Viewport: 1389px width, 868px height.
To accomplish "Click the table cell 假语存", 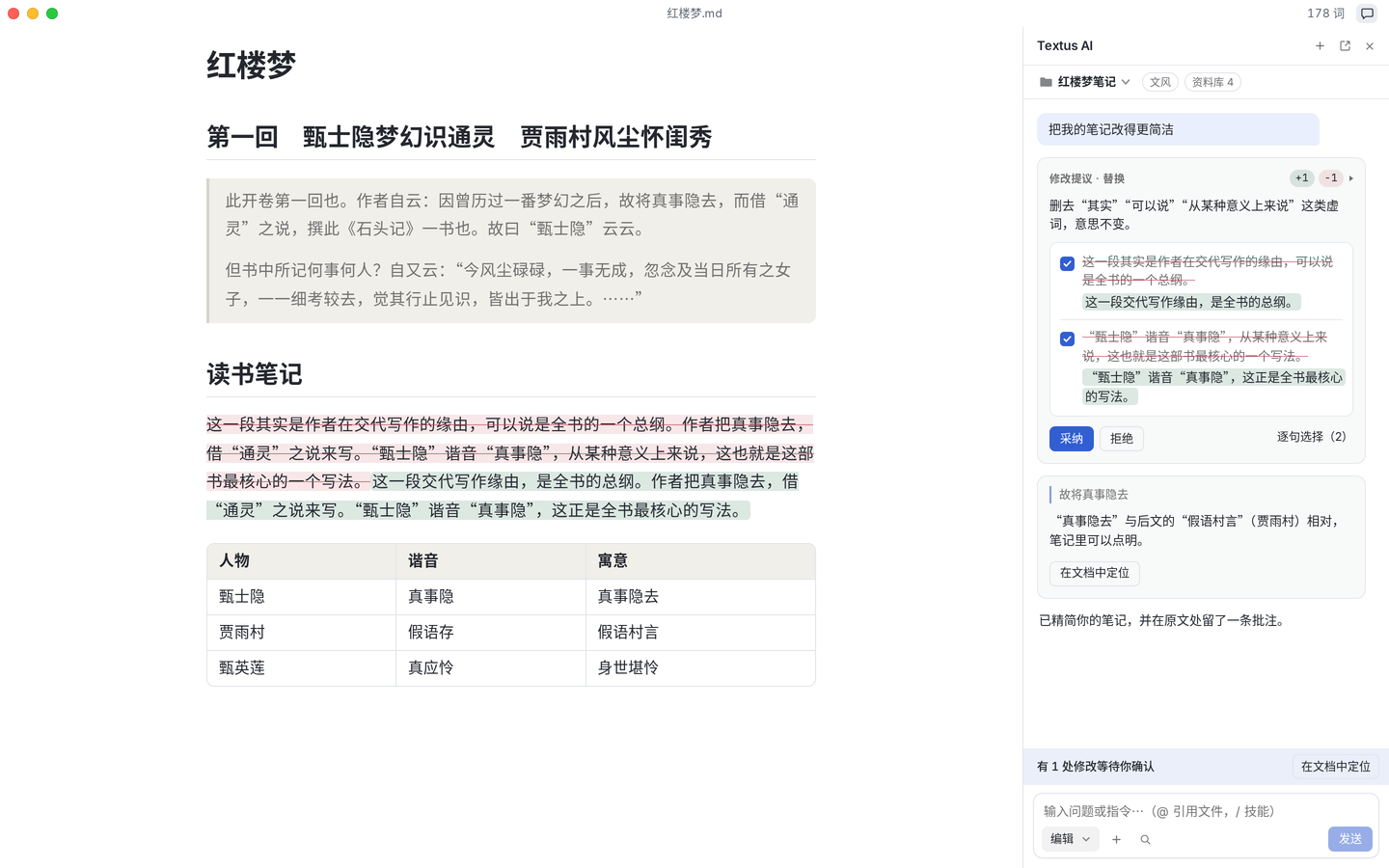I will (491, 633).
